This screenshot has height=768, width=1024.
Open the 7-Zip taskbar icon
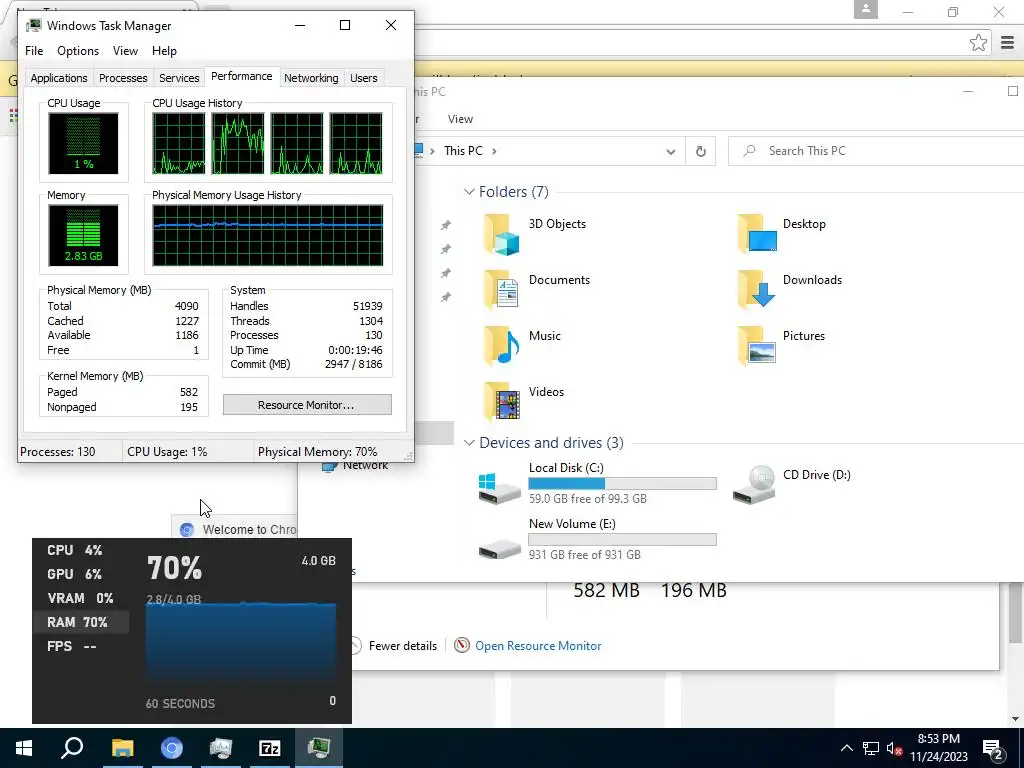269,748
